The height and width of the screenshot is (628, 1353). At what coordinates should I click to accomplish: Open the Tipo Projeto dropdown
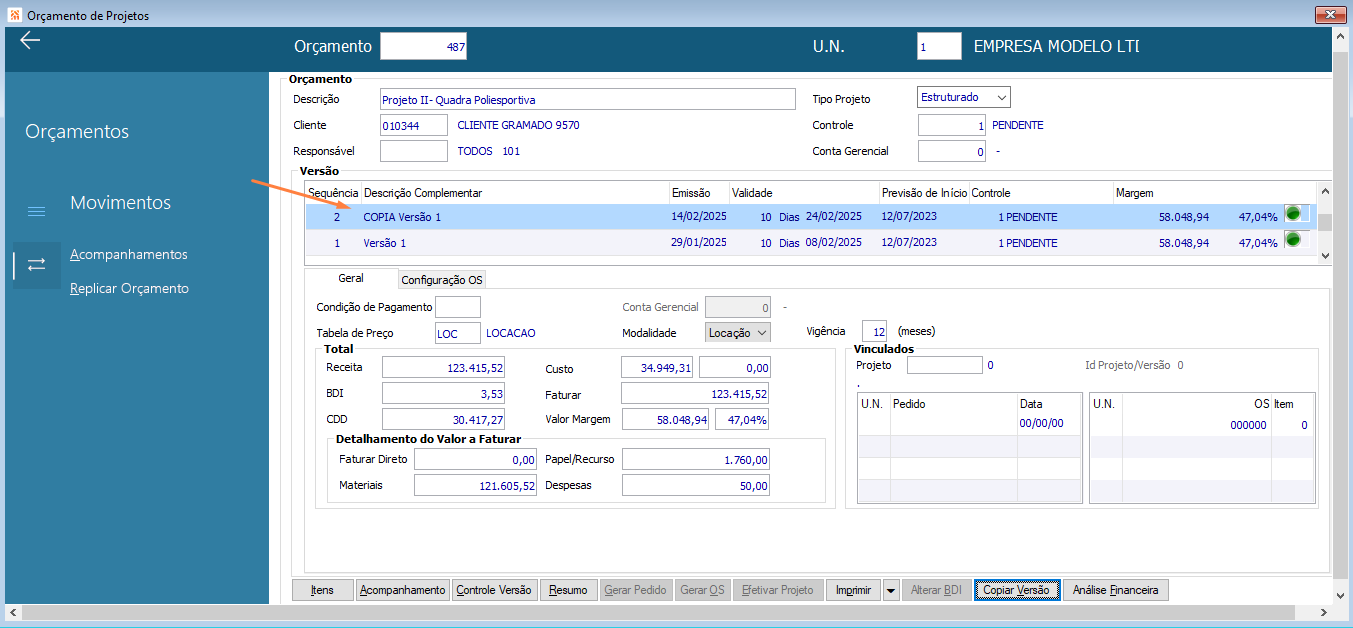click(1002, 97)
